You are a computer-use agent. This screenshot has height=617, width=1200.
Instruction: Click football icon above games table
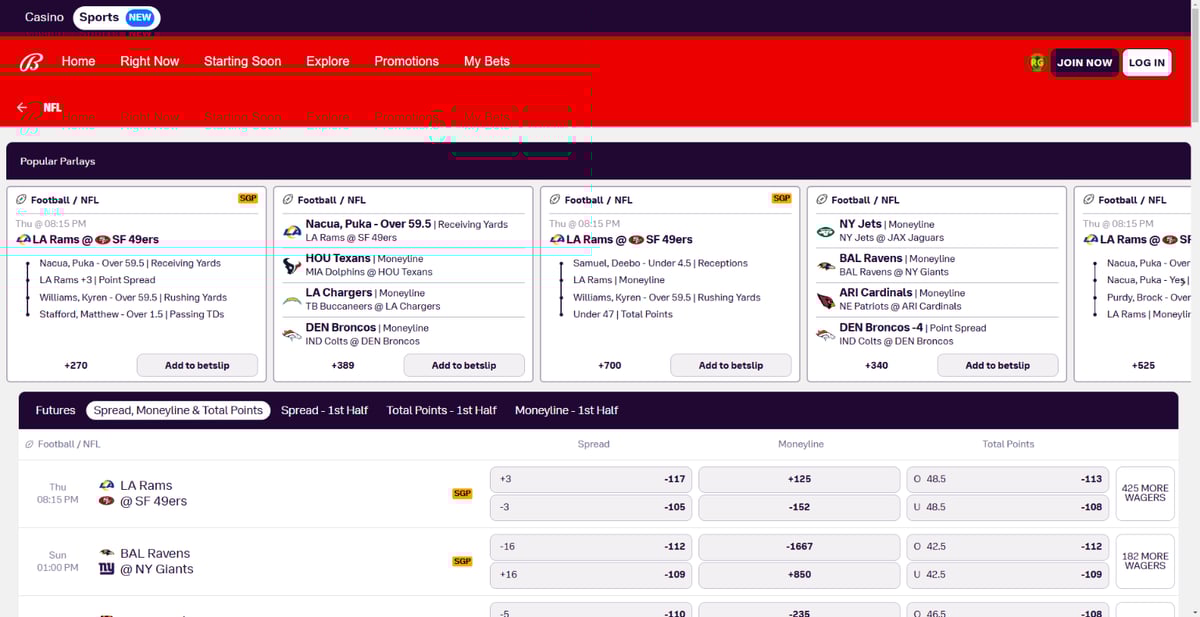point(30,444)
